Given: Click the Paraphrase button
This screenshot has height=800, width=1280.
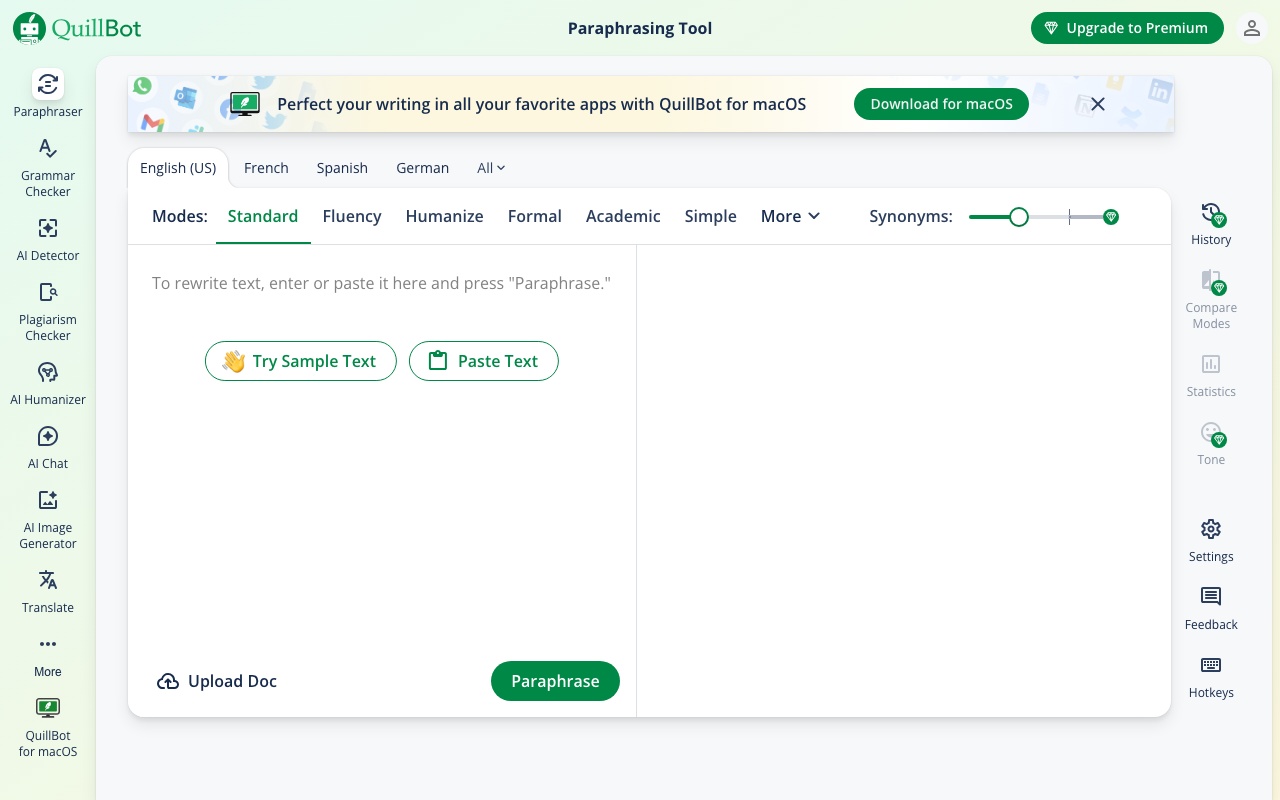Looking at the screenshot, I should pyautogui.click(x=555, y=681).
